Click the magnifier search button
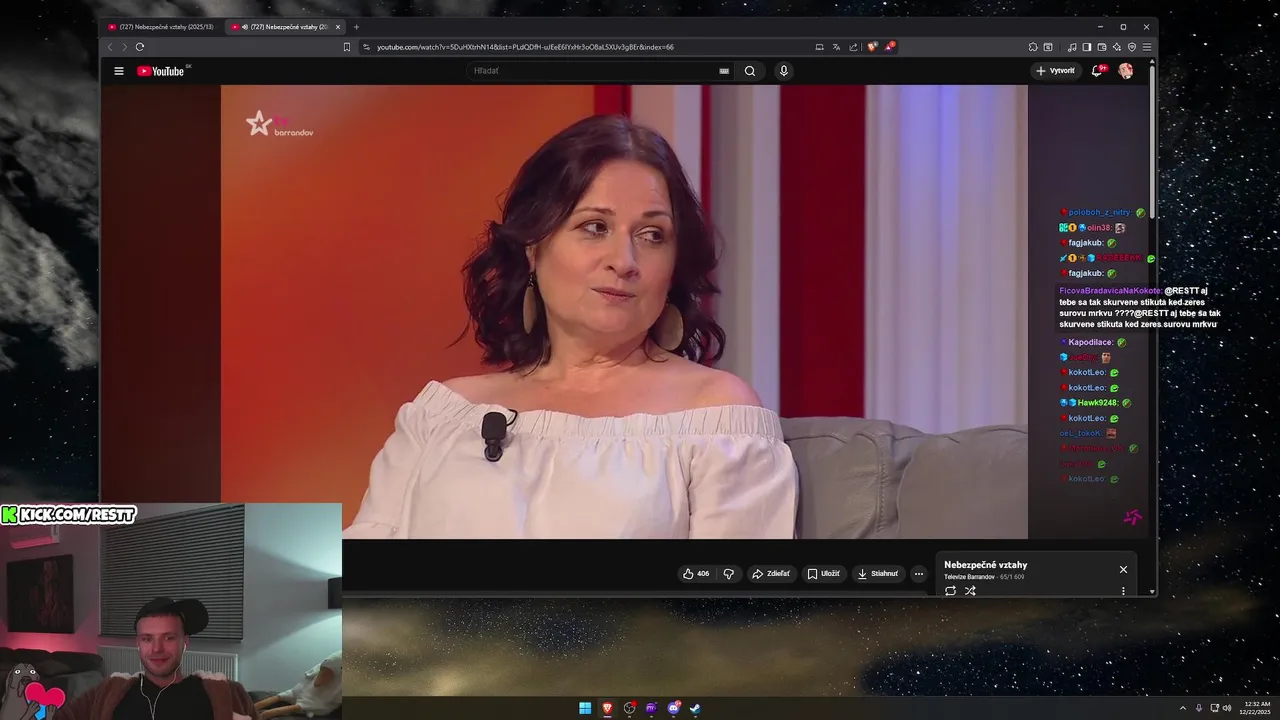This screenshot has height=720, width=1280. [750, 71]
